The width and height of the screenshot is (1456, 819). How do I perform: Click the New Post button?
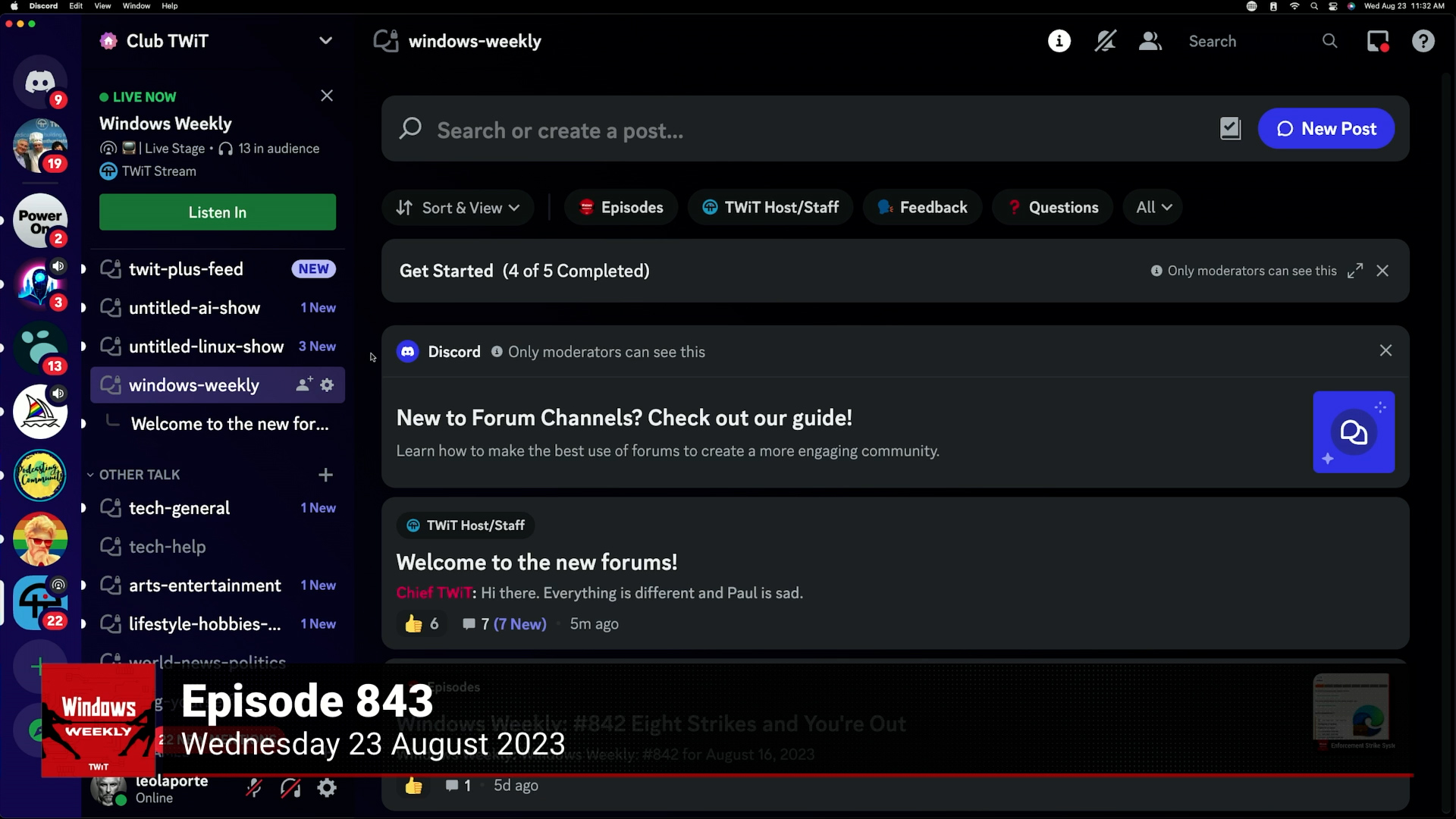click(1326, 128)
